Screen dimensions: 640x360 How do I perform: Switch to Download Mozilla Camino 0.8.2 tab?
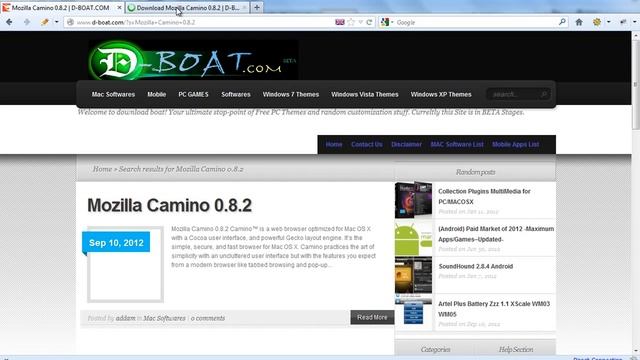coord(187,7)
